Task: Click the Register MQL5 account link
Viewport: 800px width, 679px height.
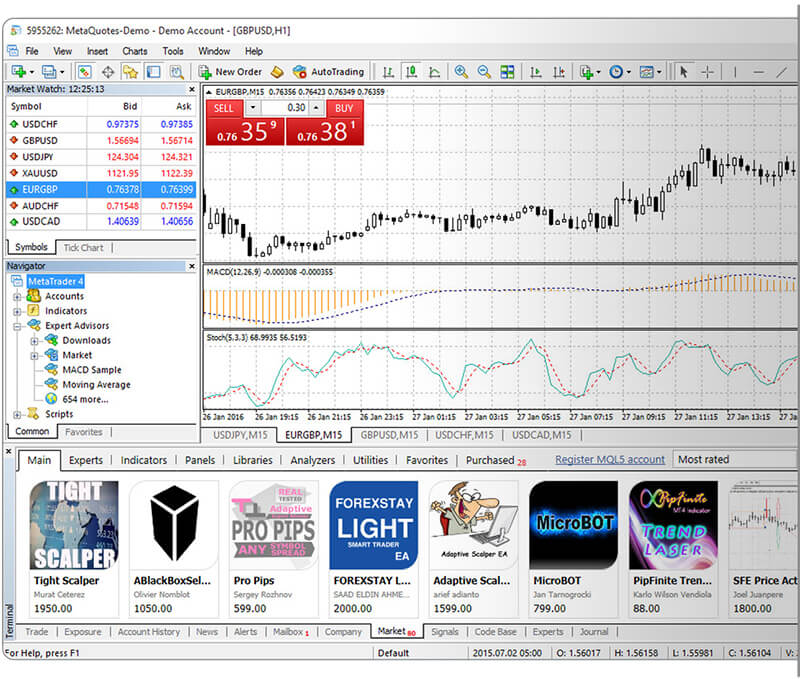Action: [x=610, y=460]
